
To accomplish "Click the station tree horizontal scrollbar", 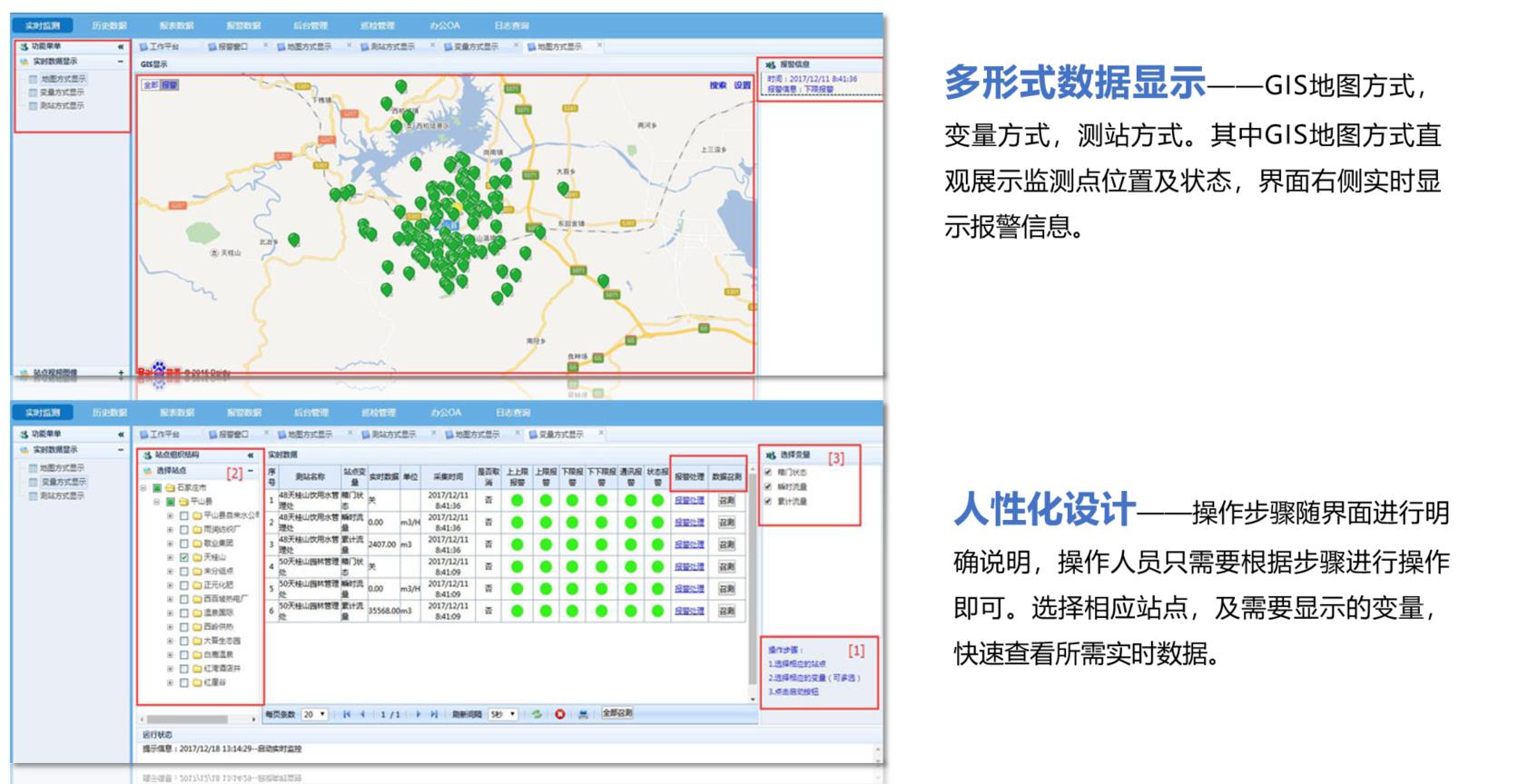I will [x=198, y=719].
